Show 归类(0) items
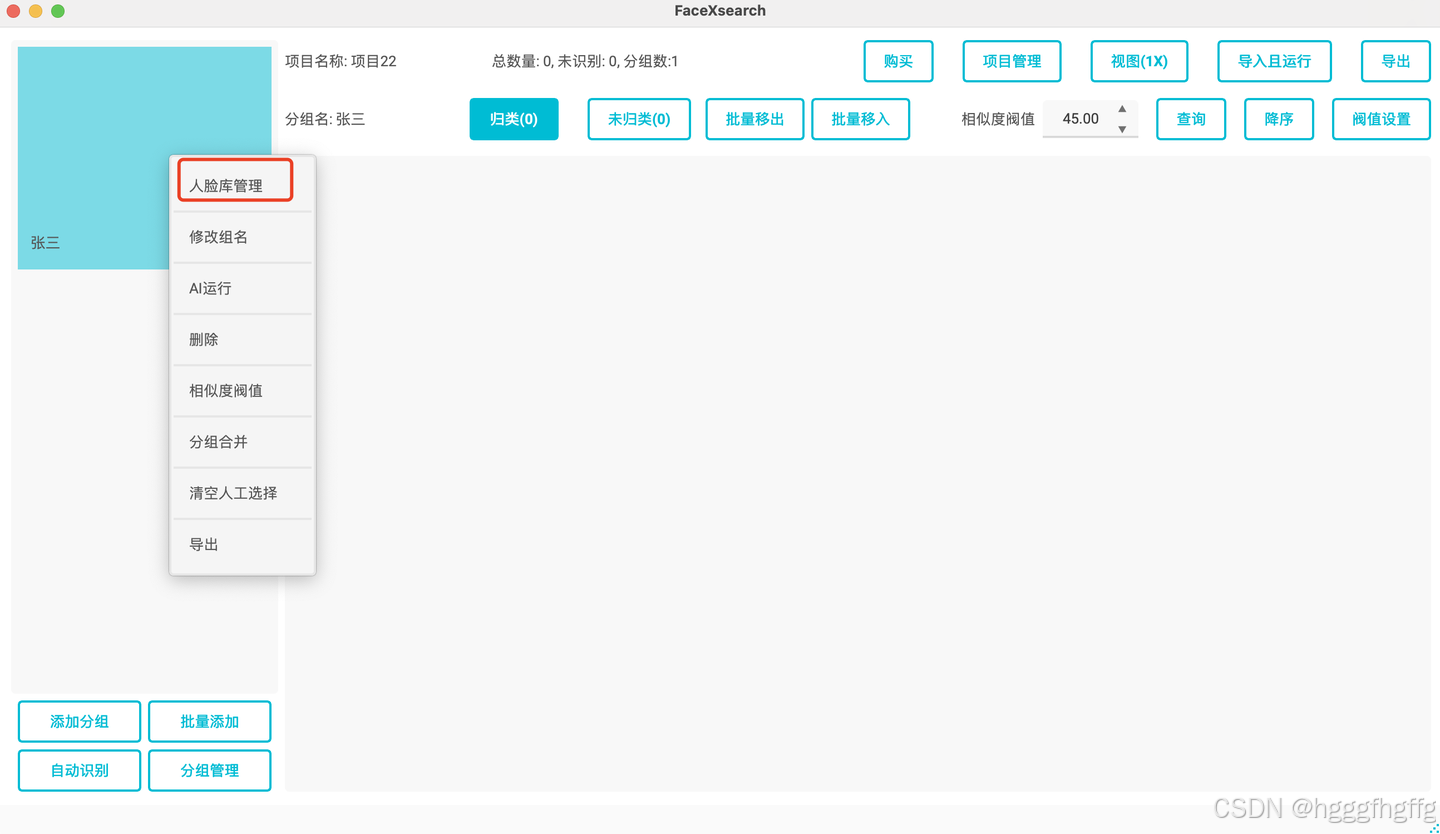Image resolution: width=1440 pixels, height=834 pixels. tap(514, 119)
